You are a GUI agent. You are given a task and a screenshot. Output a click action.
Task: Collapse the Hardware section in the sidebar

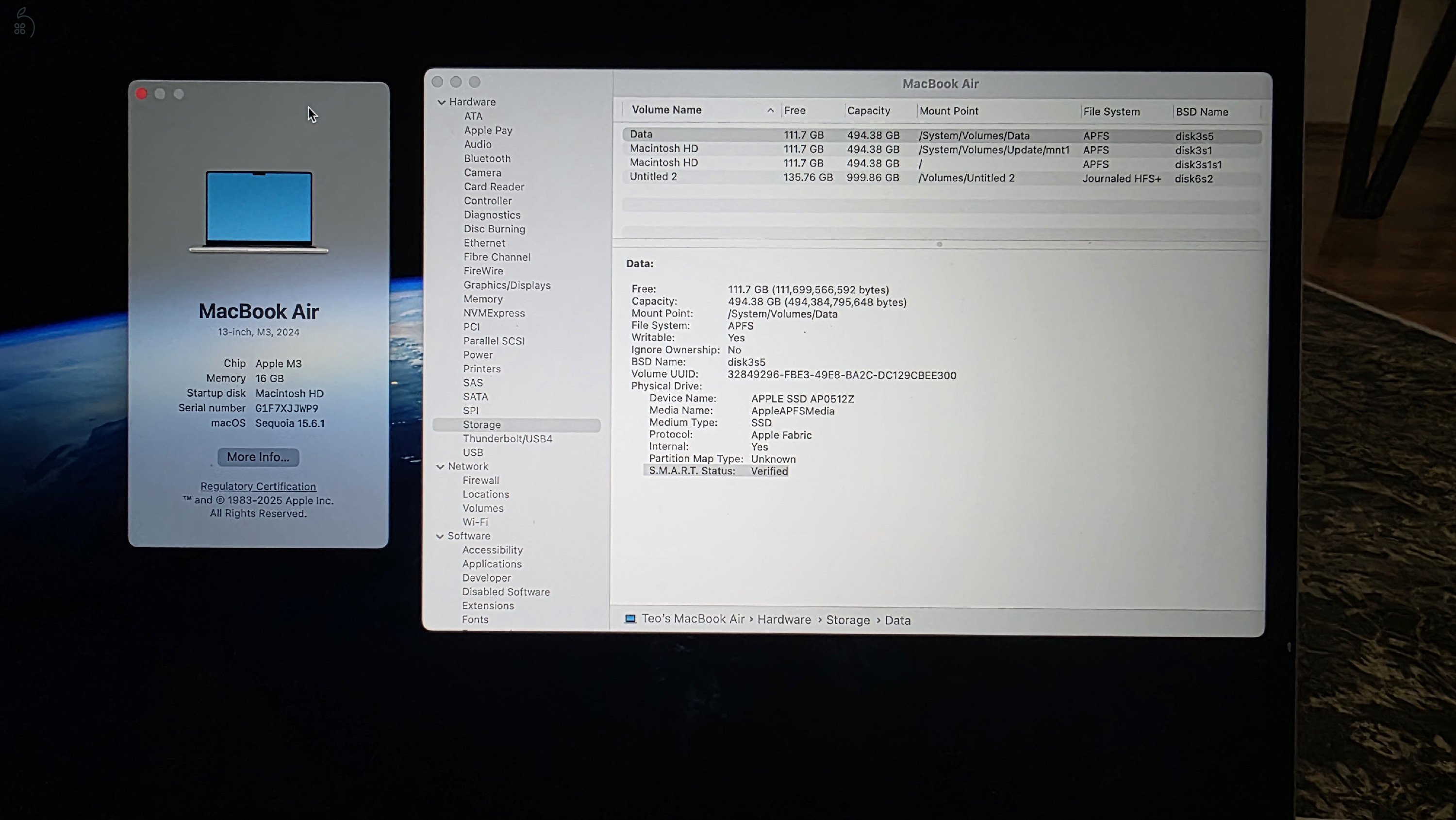442,102
